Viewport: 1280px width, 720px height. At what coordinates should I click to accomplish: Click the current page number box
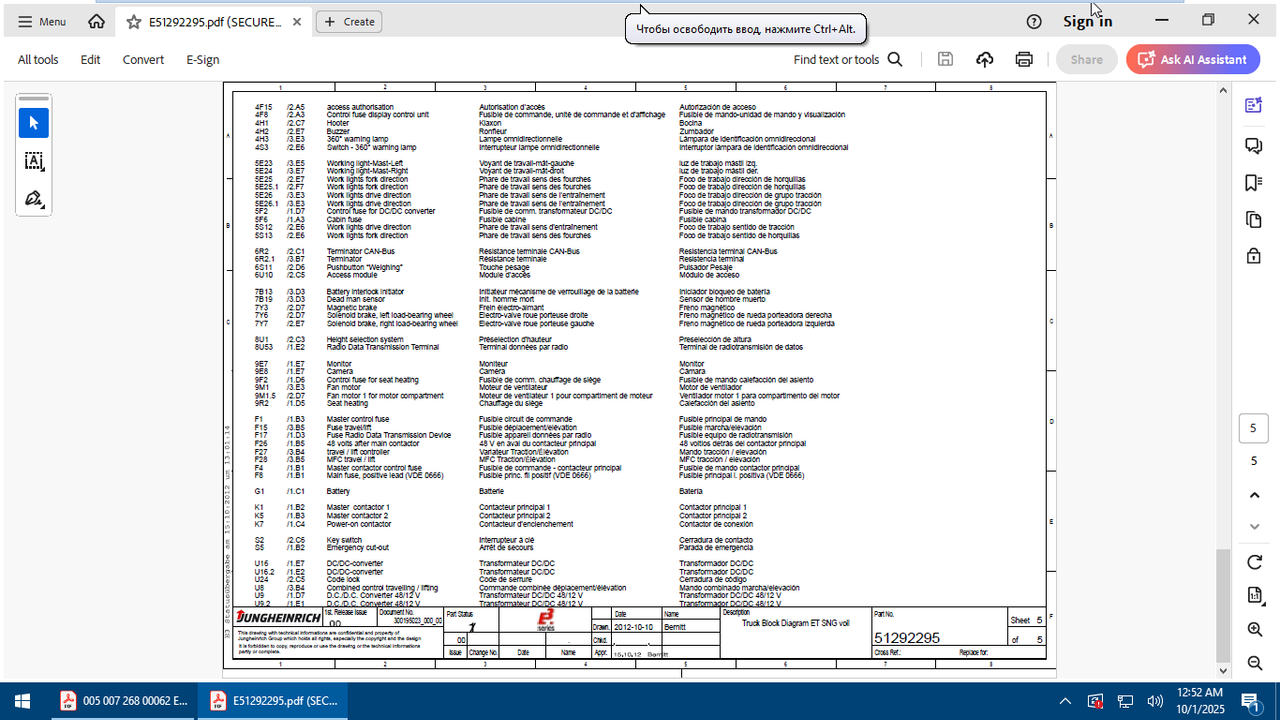pos(1254,429)
